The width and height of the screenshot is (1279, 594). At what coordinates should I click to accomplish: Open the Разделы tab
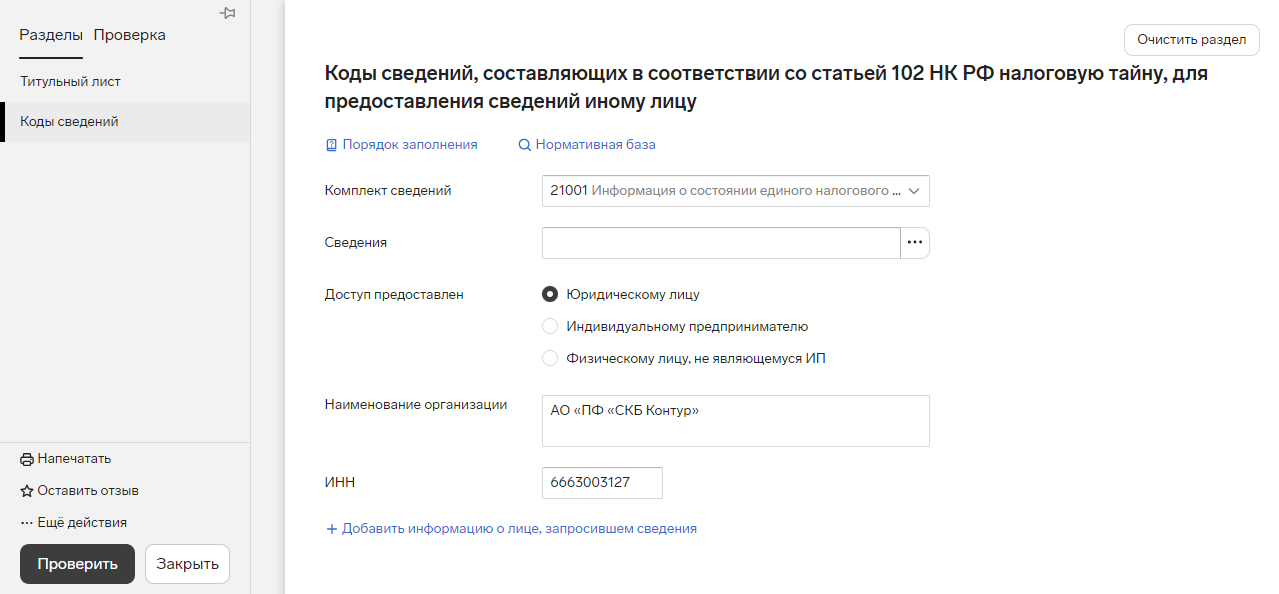pyautogui.click(x=51, y=35)
